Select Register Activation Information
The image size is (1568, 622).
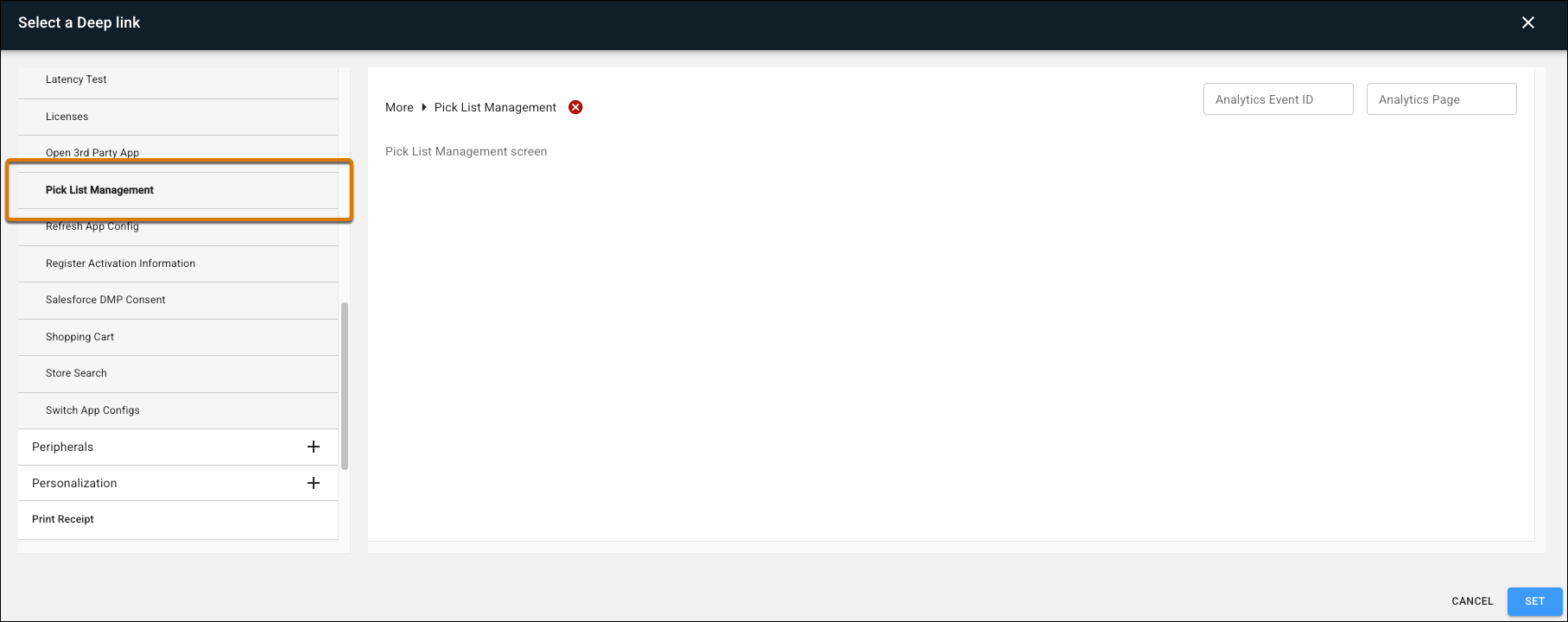point(178,263)
